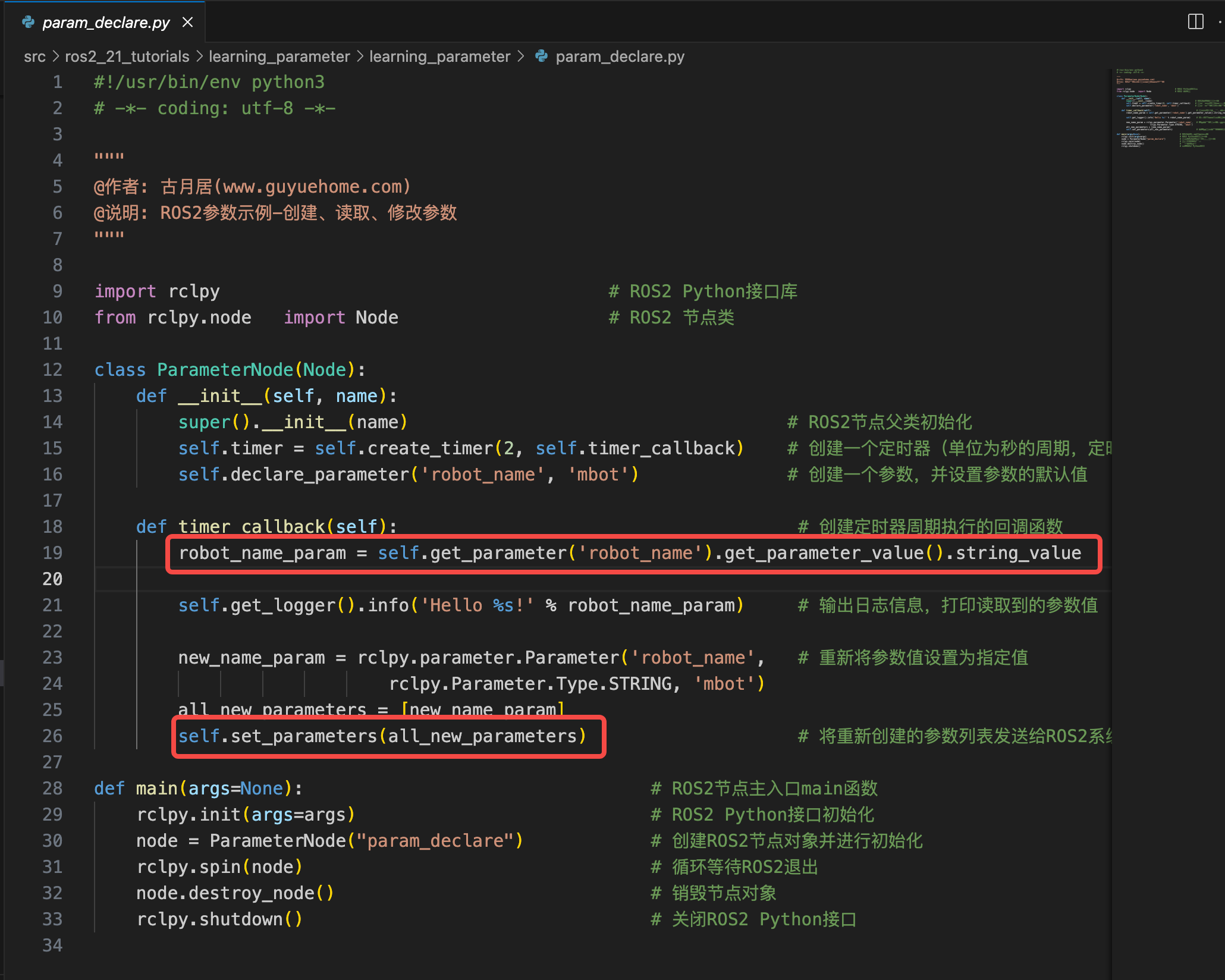The width and height of the screenshot is (1225, 980).
Task: Open the src breadcrumb dropdown
Action: click(x=35, y=56)
